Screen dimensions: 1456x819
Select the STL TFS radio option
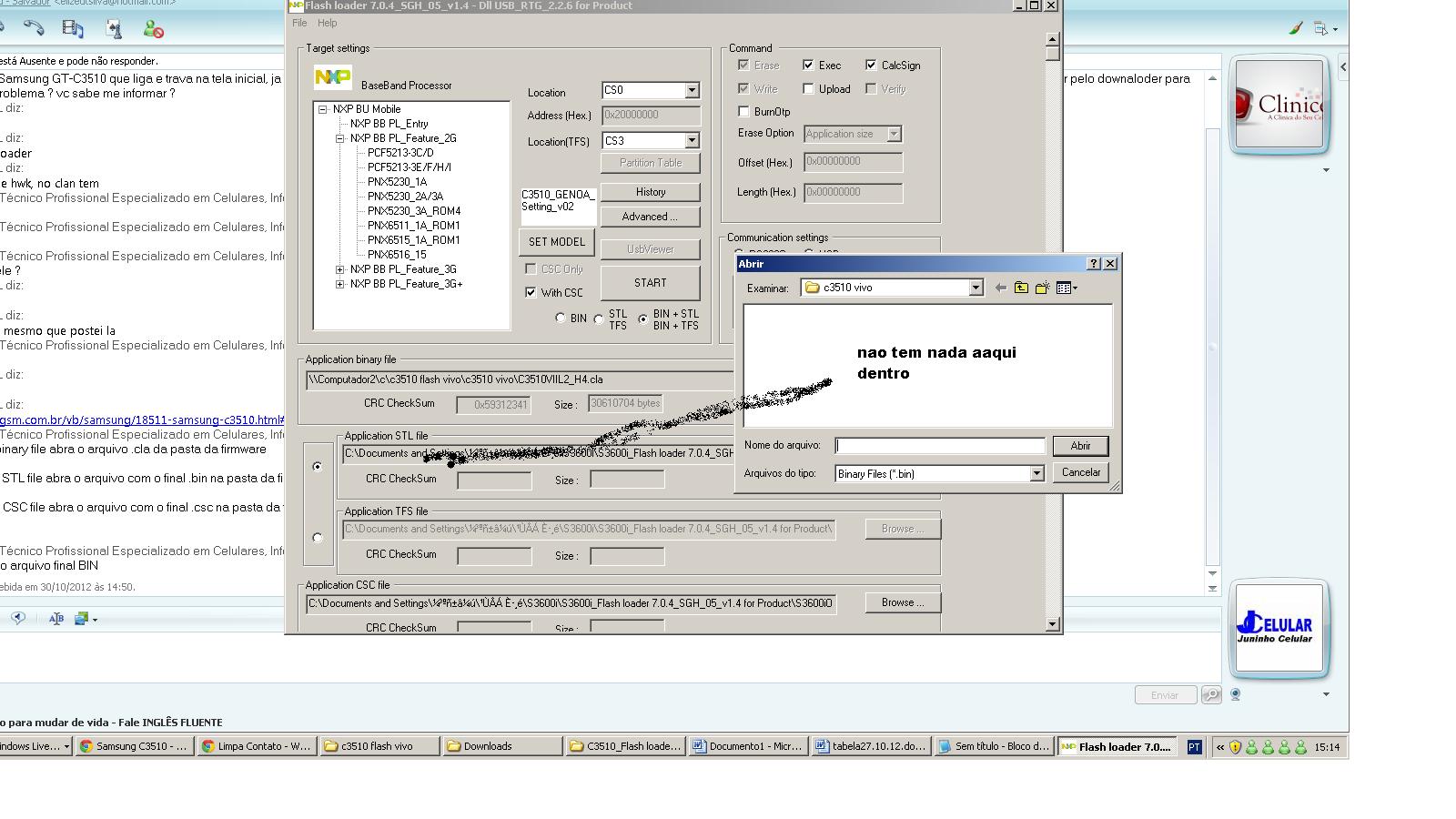coord(599,318)
